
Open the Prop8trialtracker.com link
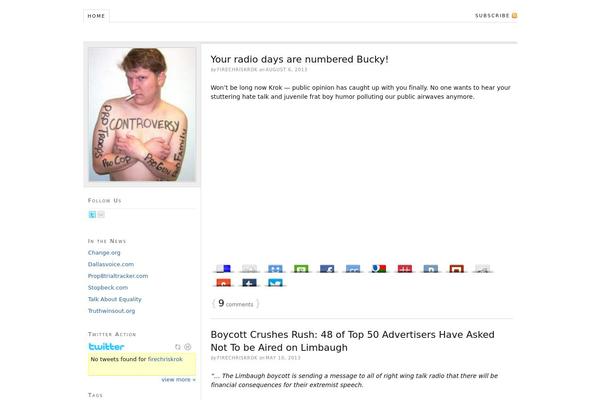pyautogui.click(x=118, y=276)
